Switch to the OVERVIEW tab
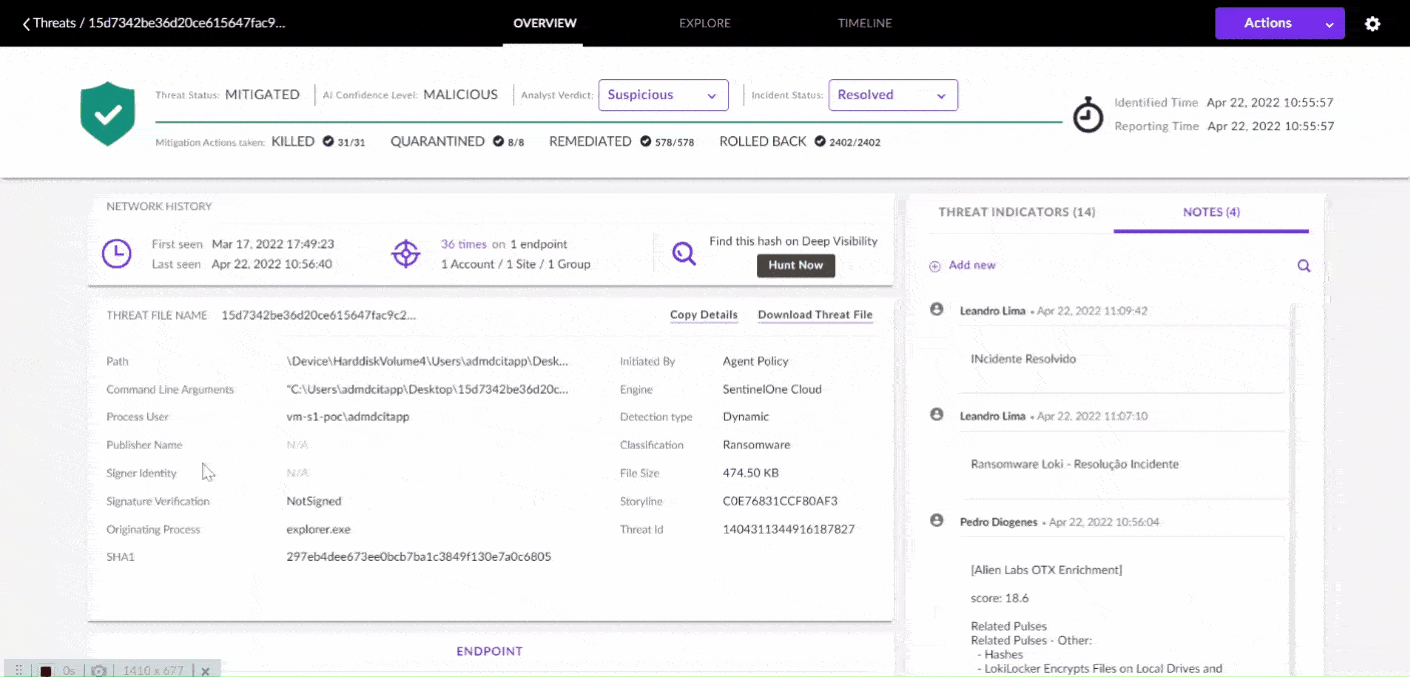 (x=545, y=23)
